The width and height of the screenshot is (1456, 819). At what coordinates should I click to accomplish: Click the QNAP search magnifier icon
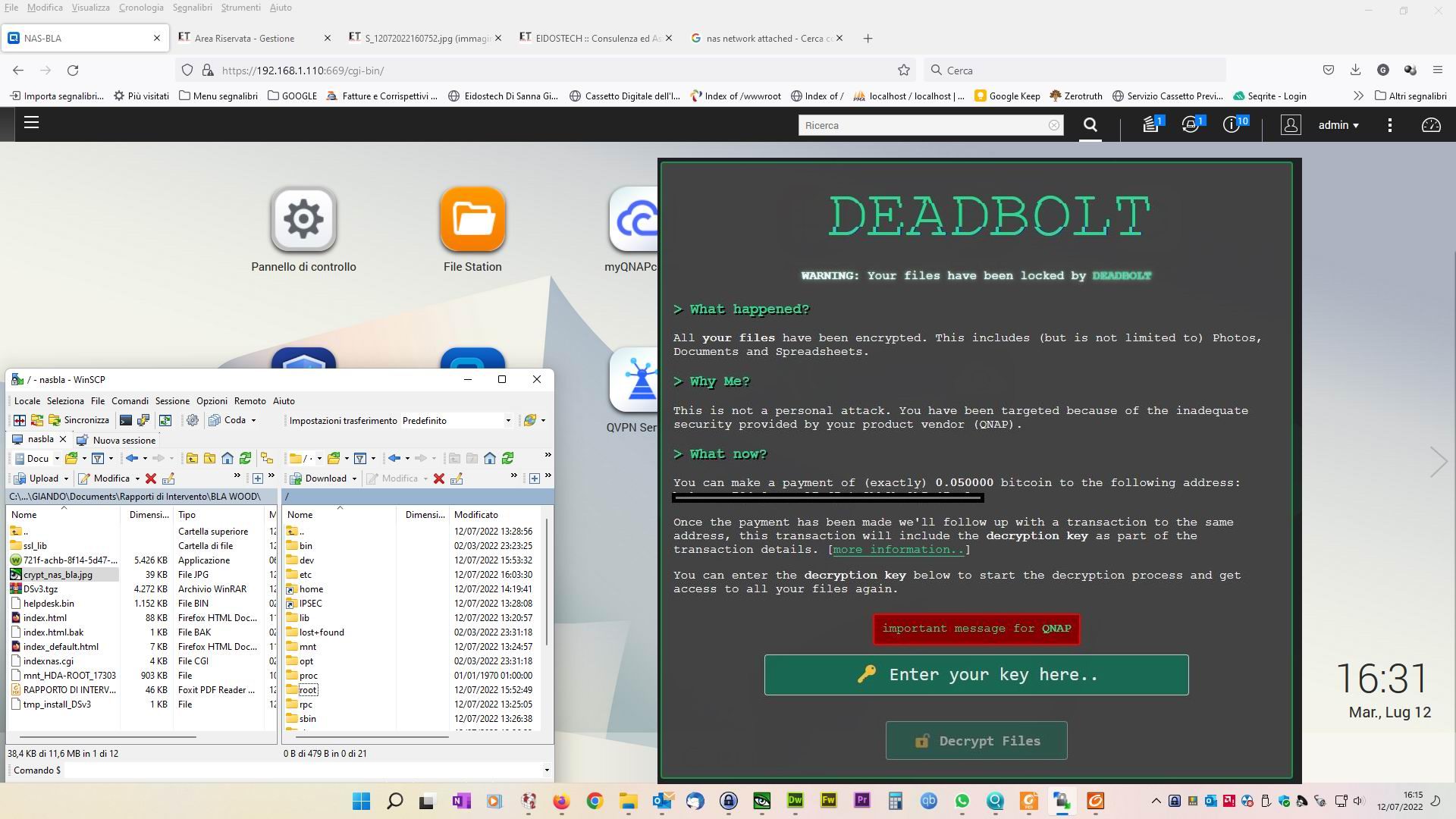click(x=1090, y=125)
